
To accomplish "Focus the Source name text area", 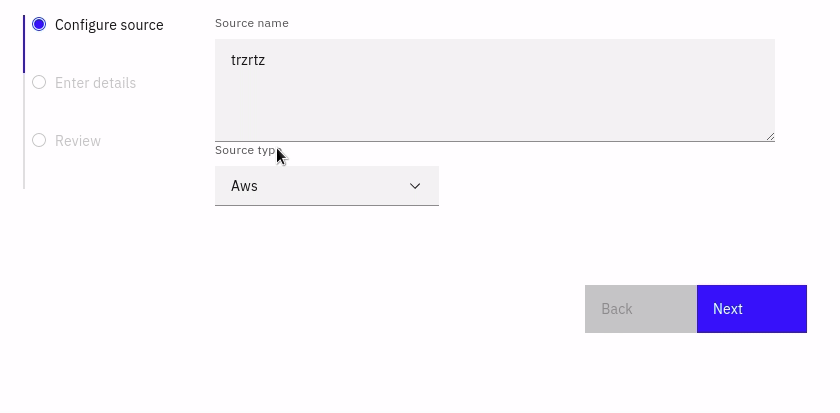I will (494, 90).
